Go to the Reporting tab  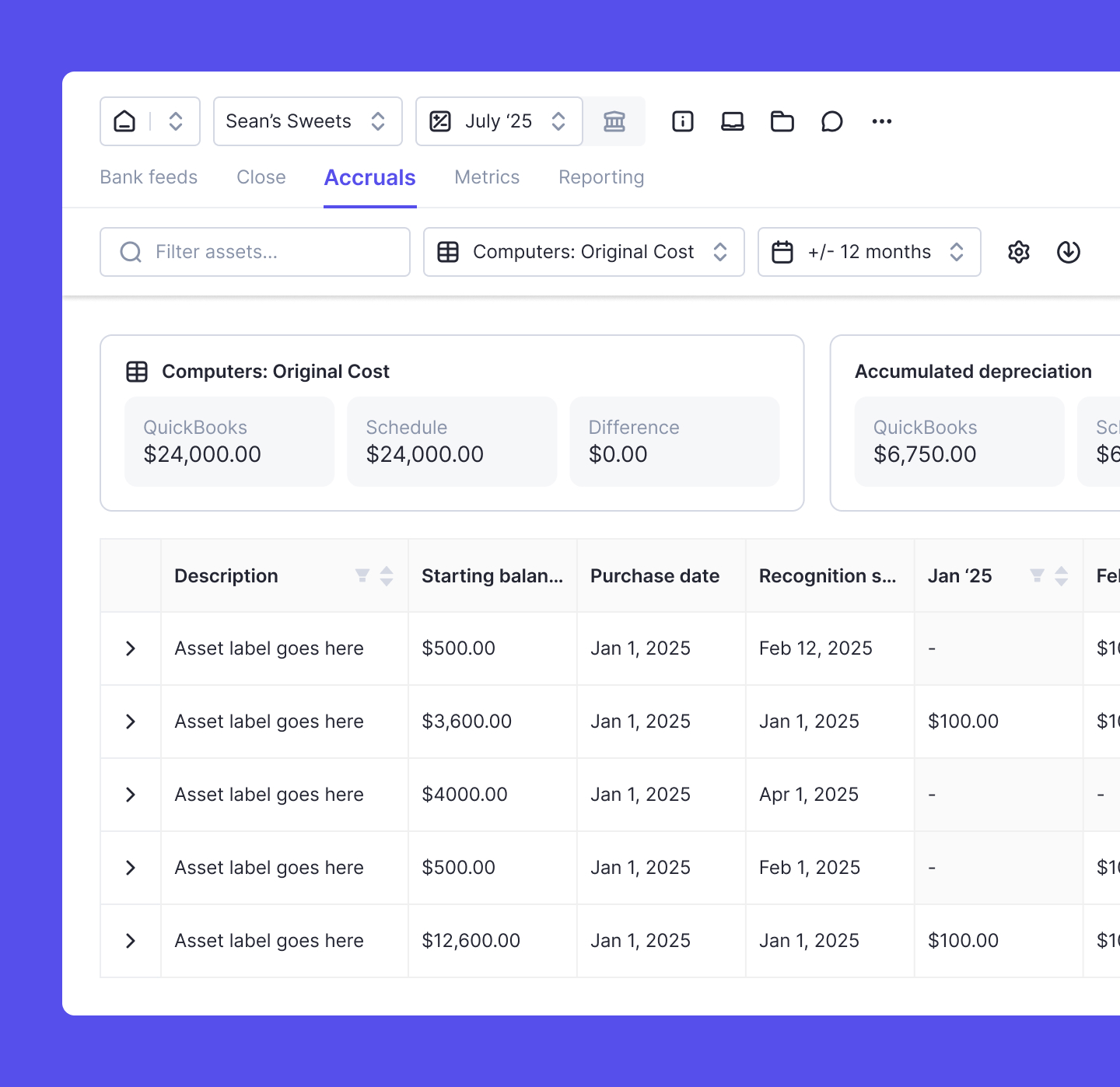pyautogui.click(x=600, y=177)
